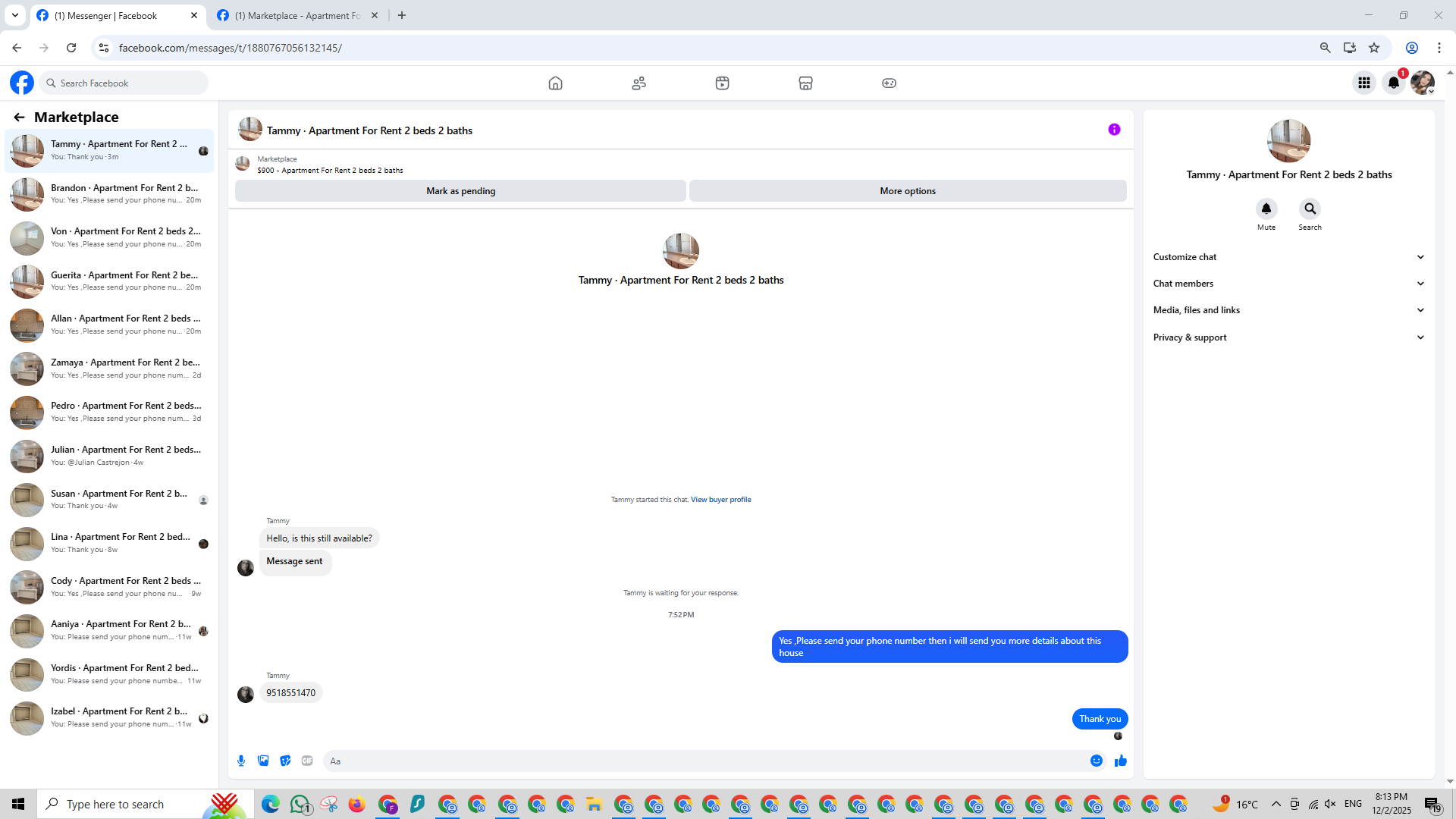1456x819 pixels.
Task: Open the emoji picker in message box
Action: click(x=1096, y=761)
